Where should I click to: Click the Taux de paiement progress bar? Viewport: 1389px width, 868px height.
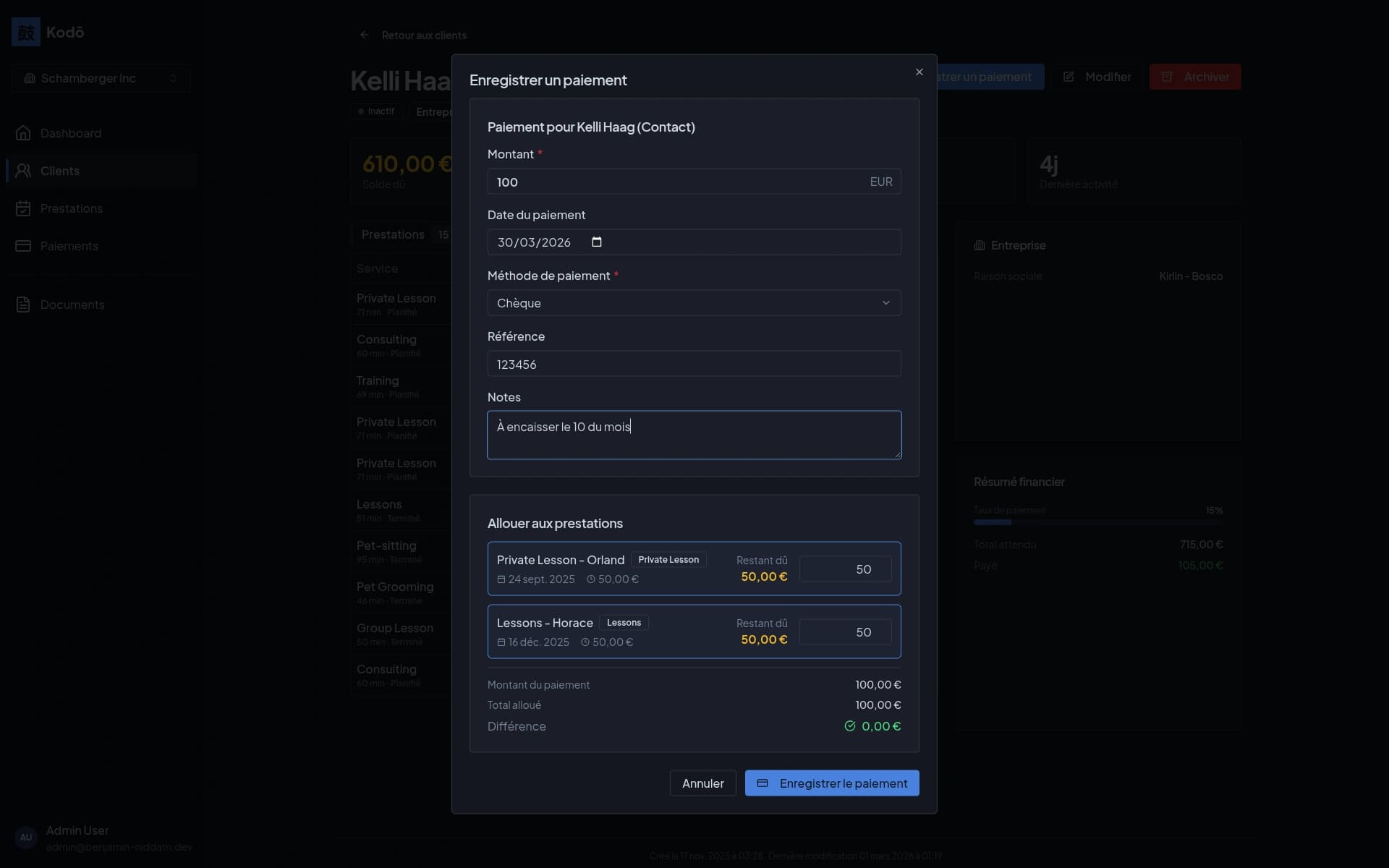tap(1100, 522)
